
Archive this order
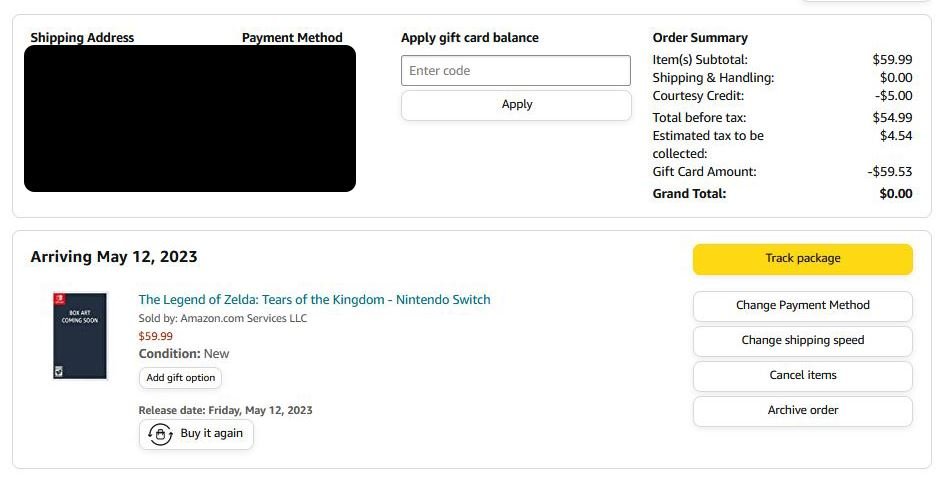tap(802, 411)
